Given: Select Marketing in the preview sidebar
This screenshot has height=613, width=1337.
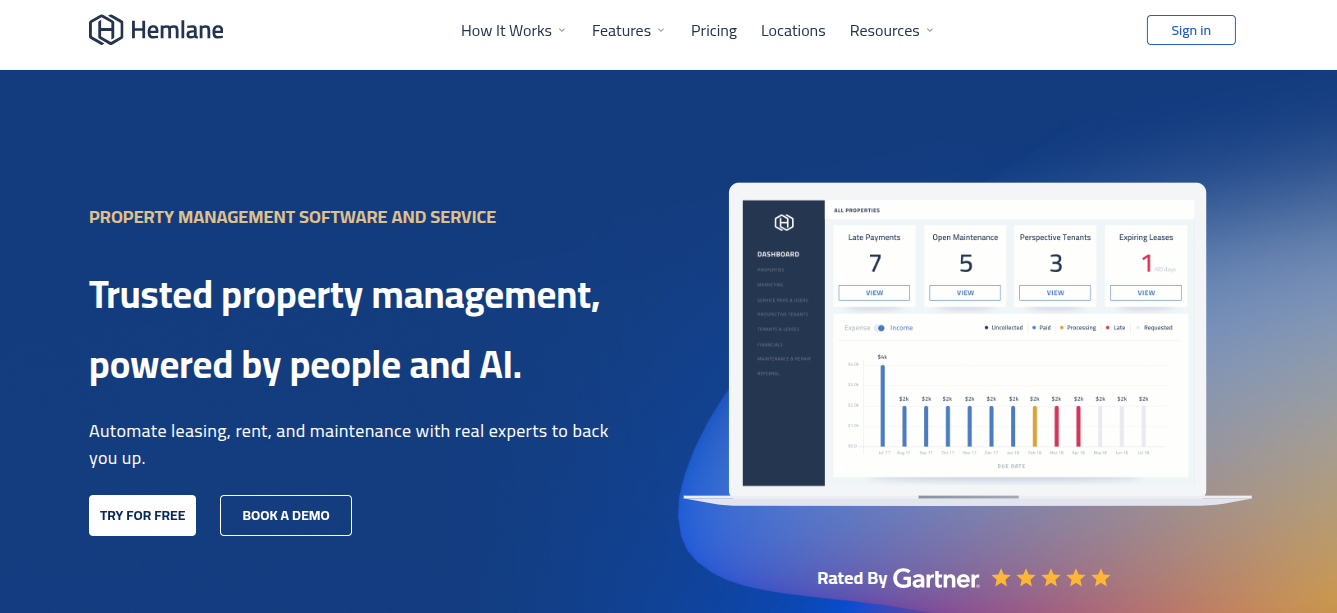Looking at the screenshot, I should 770,285.
